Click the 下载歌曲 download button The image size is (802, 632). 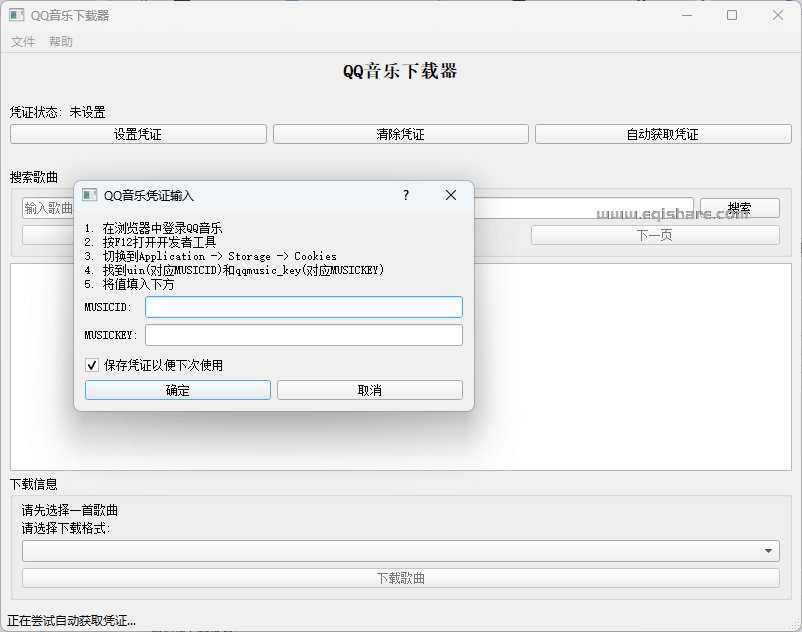click(x=400, y=577)
